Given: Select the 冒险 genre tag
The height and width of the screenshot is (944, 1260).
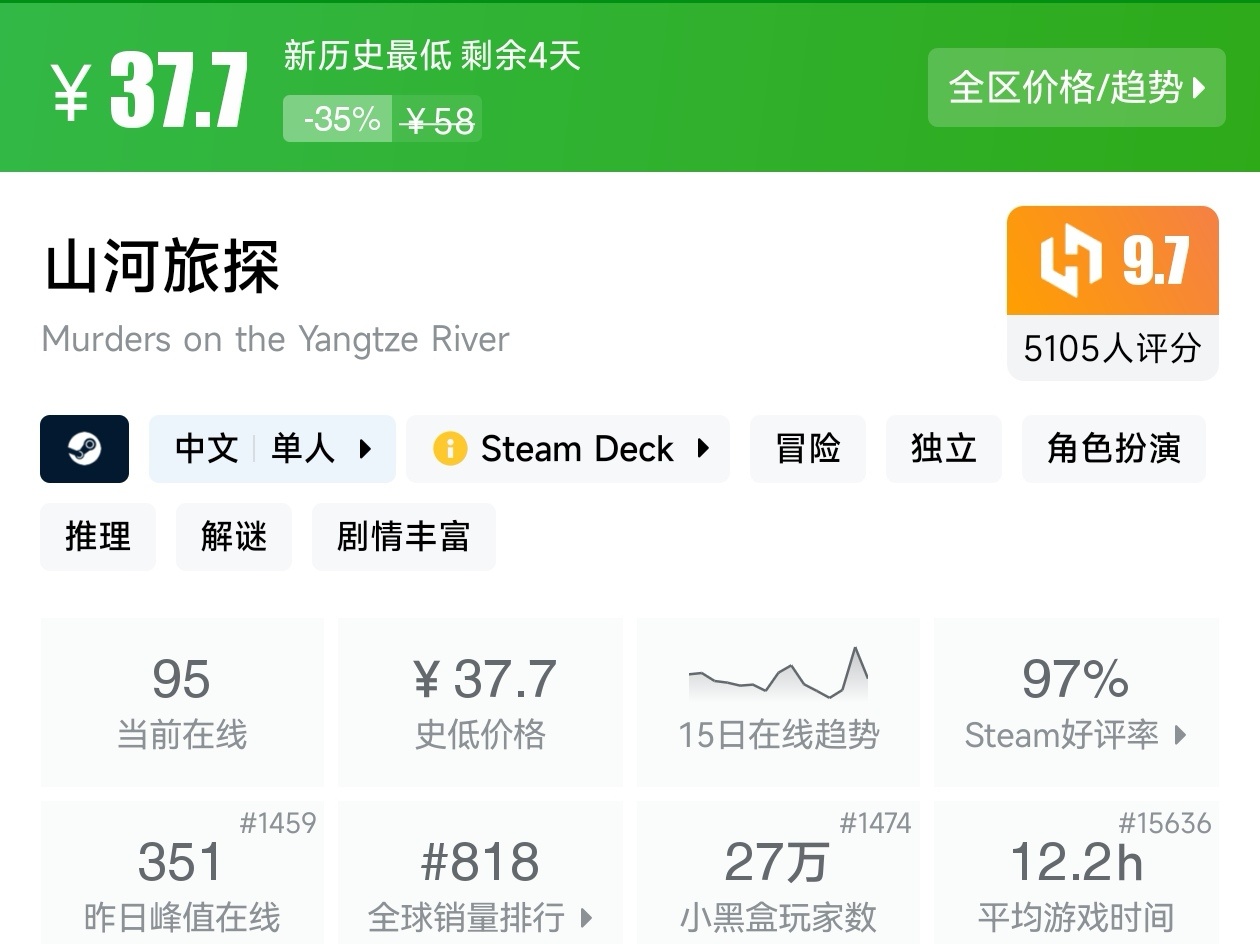Looking at the screenshot, I should point(808,449).
